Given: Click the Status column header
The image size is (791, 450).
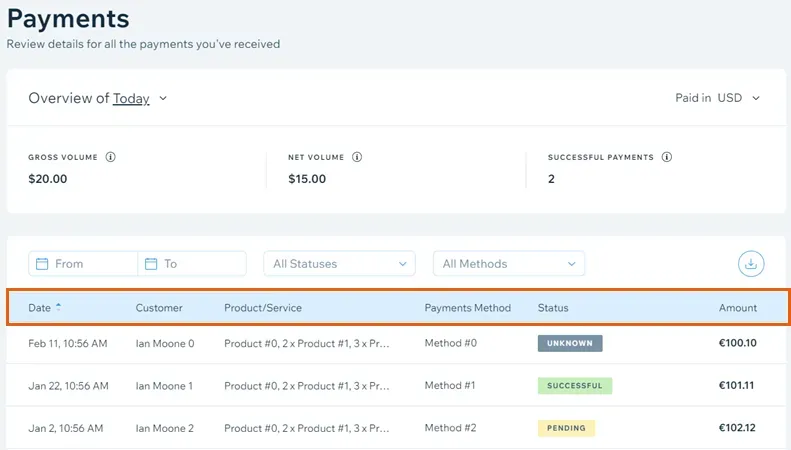Looking at the screenshot, I should click(552, 308).
